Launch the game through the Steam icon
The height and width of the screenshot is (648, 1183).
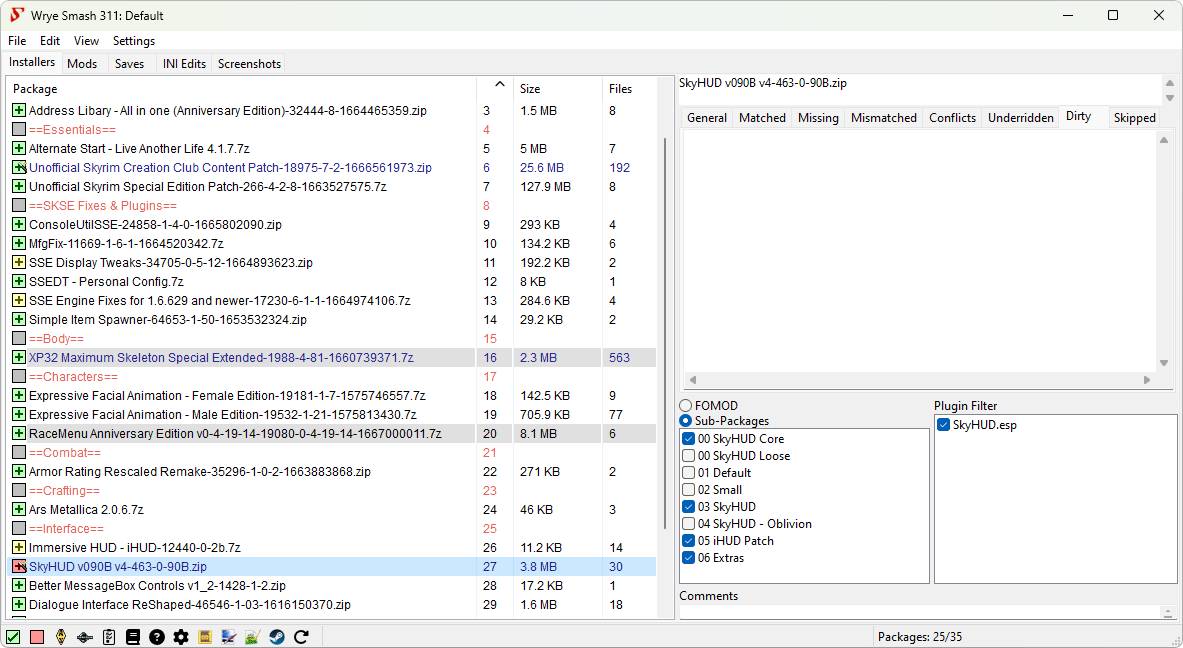(x=277, y=636)
